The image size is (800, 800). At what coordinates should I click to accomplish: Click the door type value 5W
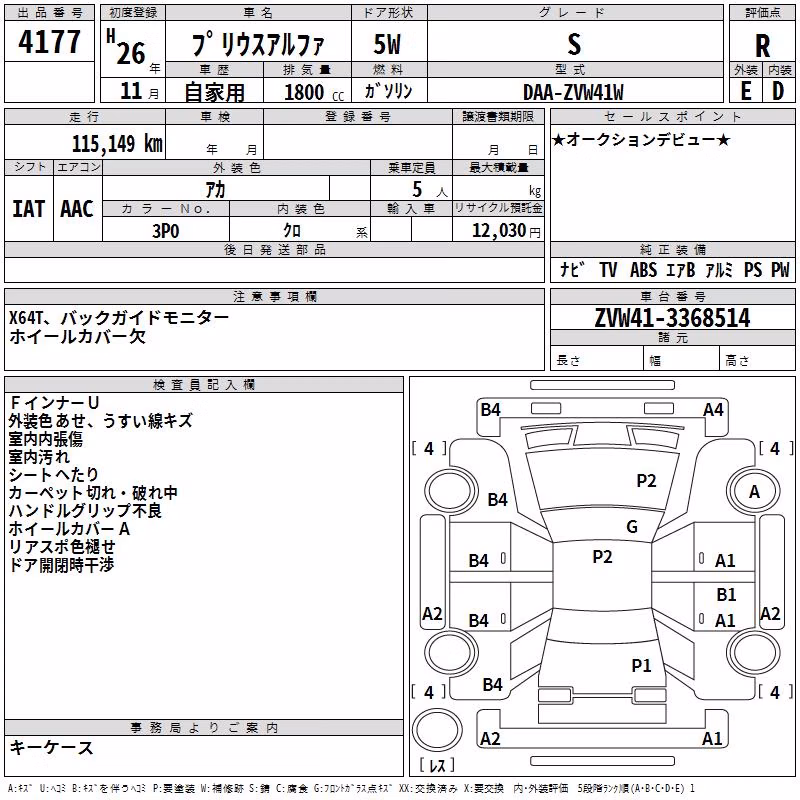coord(387,44)
